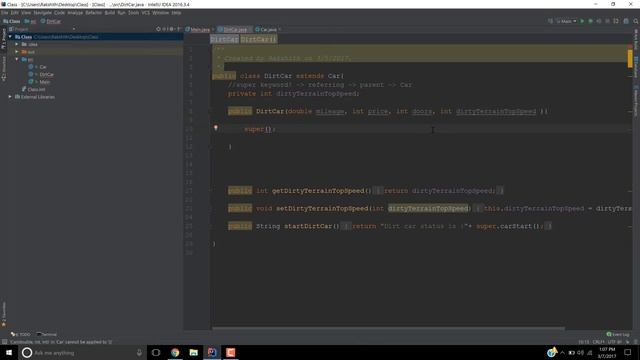This screenshot has width=640, height=360.
Task: Click the tool-window toggle icon in bottom-left corner
Action: coord(4,342)
